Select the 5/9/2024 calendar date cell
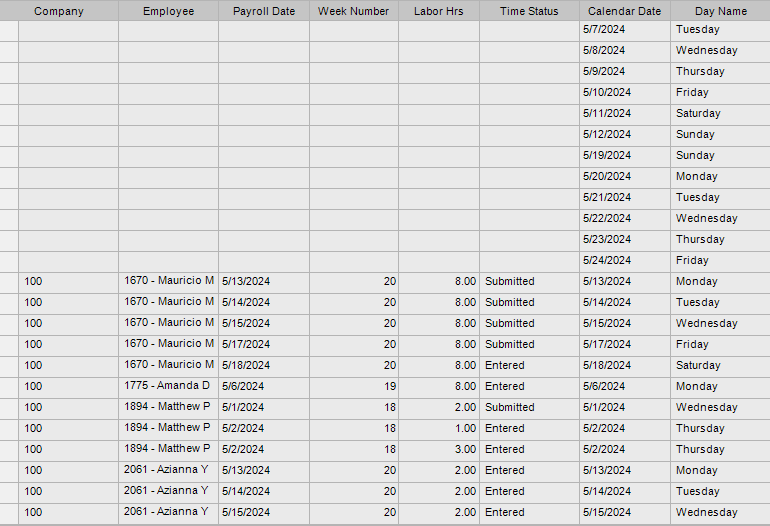Image resolution: width=770 pixels, height=526 pixels. click(625, 72)
